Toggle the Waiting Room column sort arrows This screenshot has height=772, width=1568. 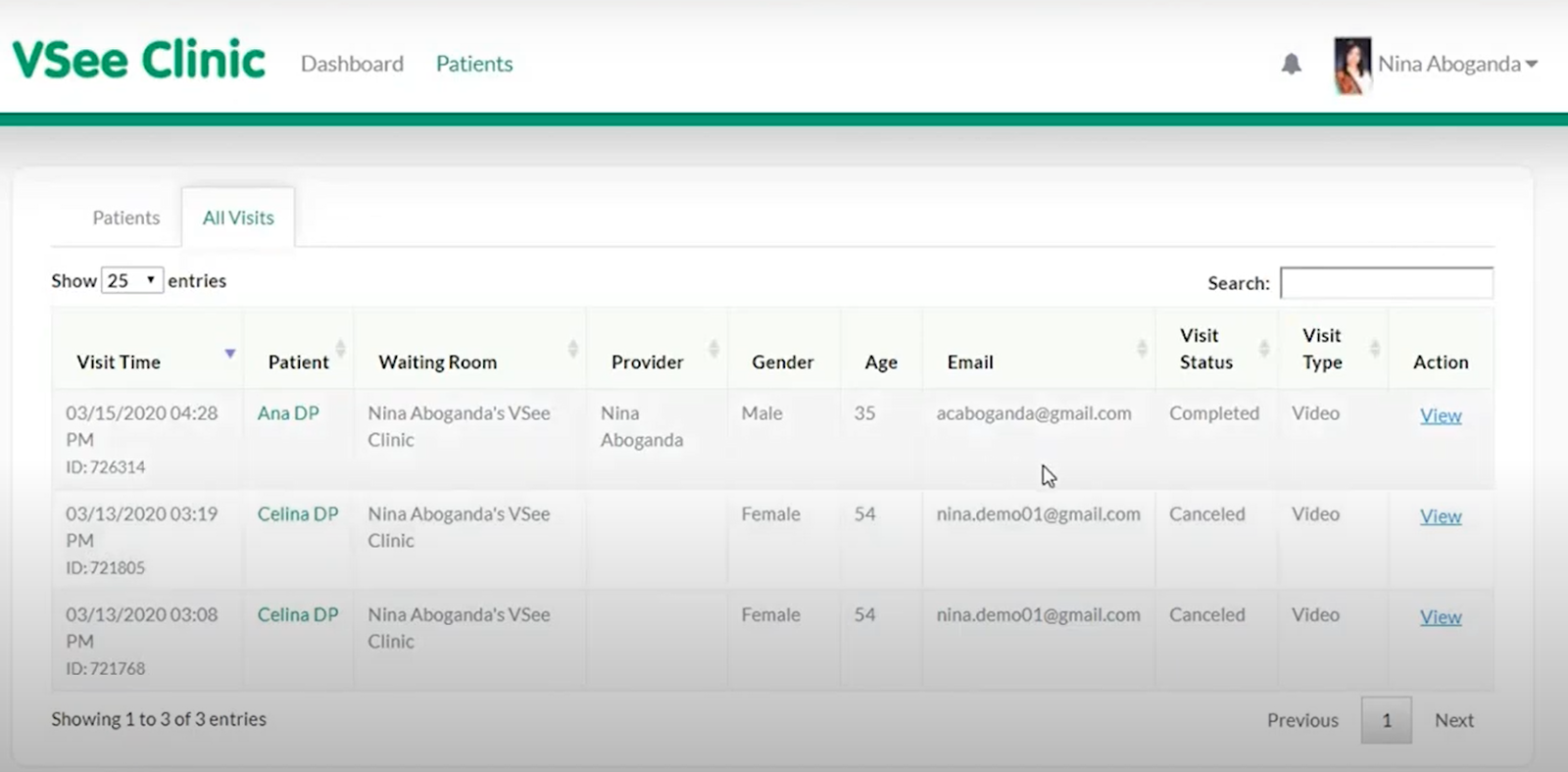[x=572, y=348]
